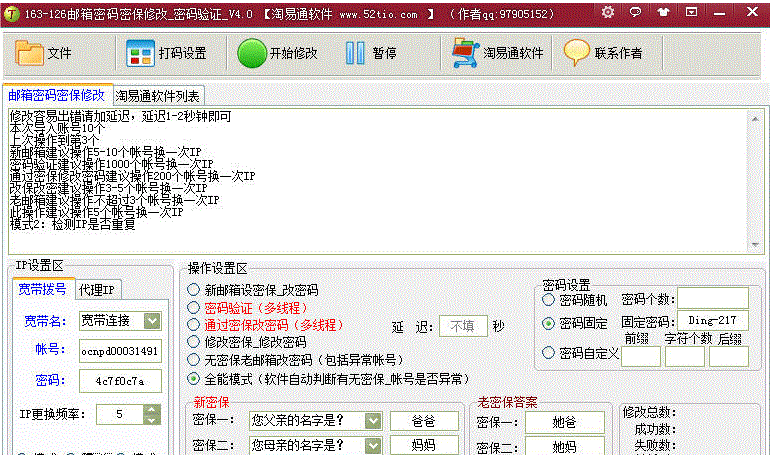Click the 暂停 pause icon
Viewport: 770px width, 455px height.
pyautogui.click(x=356, y=53)
